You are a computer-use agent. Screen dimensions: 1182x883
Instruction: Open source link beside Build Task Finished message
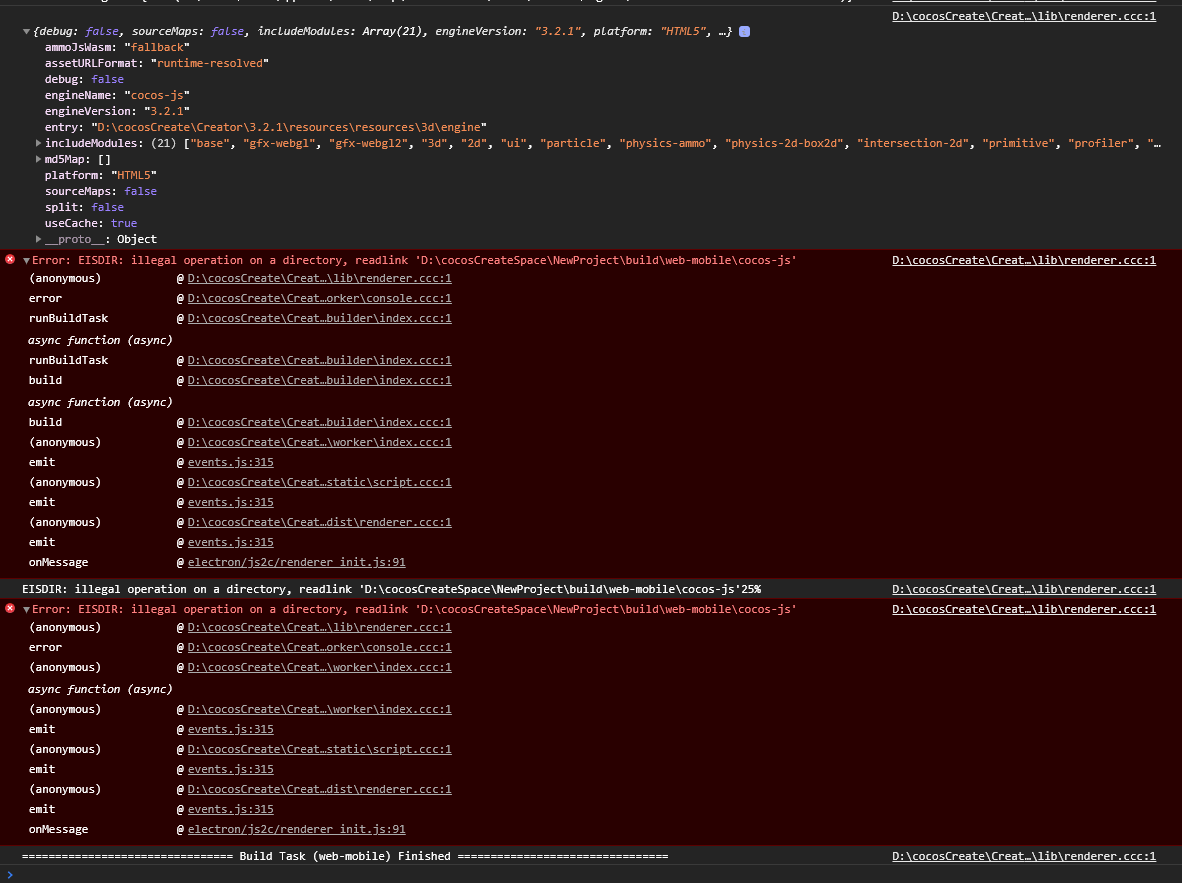coord(1024,857)
